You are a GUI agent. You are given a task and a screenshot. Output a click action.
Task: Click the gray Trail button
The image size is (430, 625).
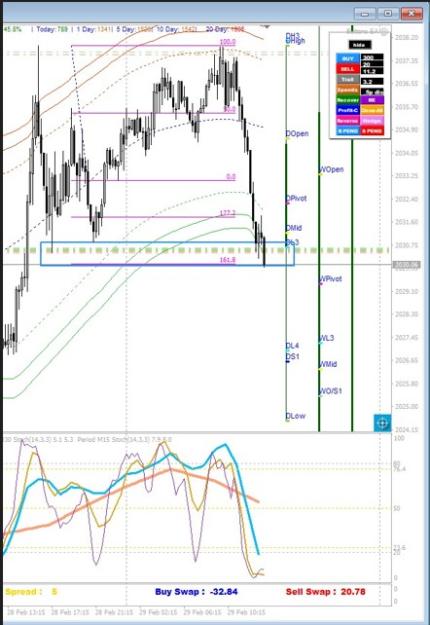point(348,79)
